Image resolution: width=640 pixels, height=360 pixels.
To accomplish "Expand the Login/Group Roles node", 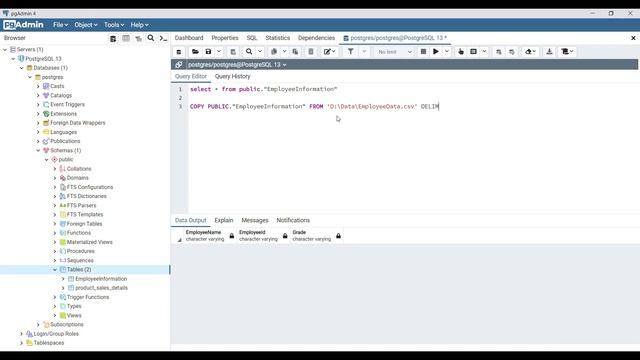I will tap(22, 334).
